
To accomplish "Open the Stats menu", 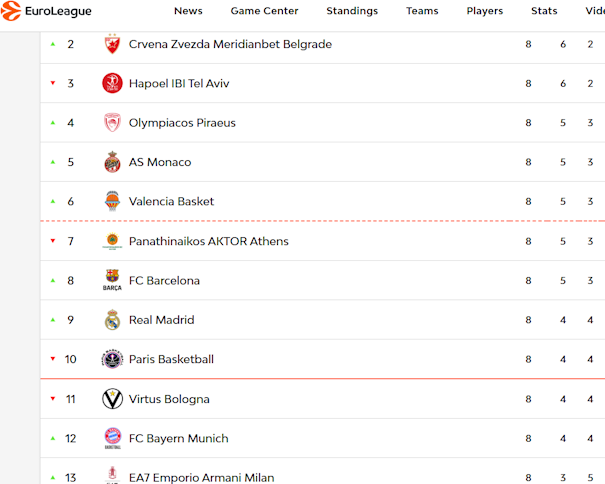I will pyautogui.click(x=544, y=11).
